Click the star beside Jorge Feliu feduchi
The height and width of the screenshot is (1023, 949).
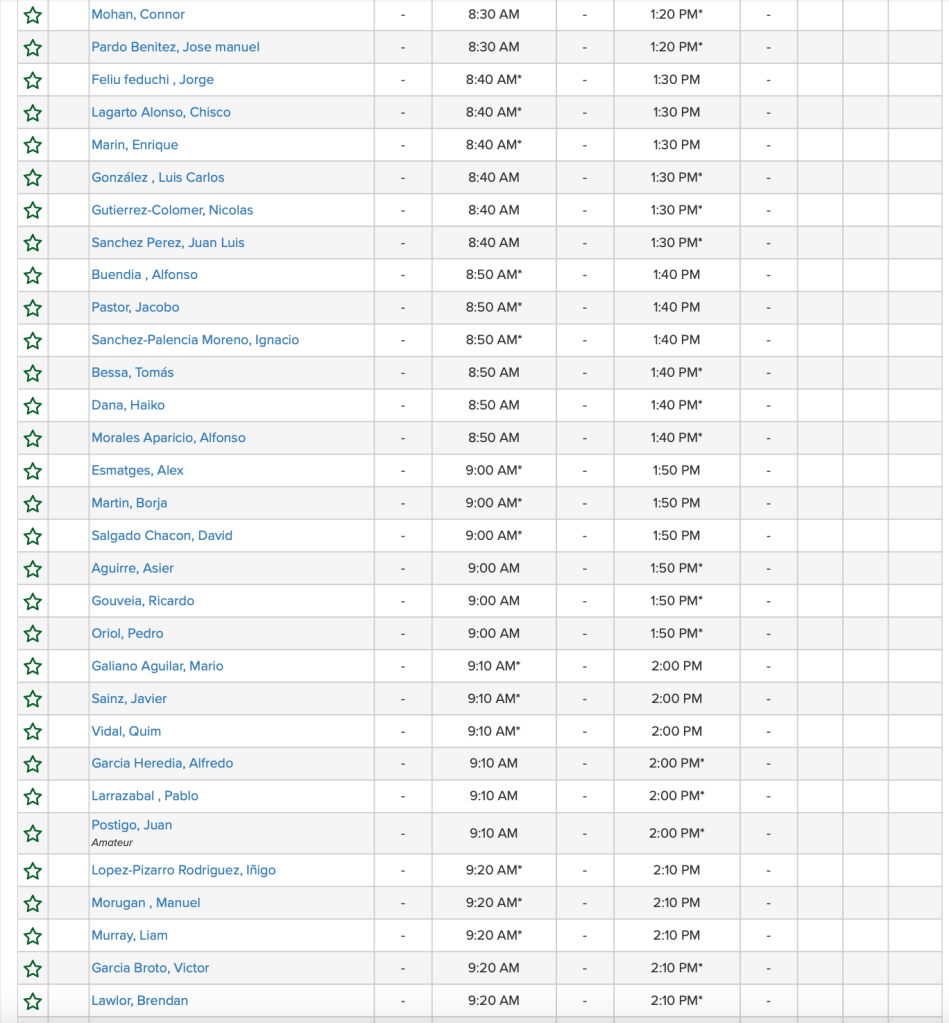tap(33, 80)
